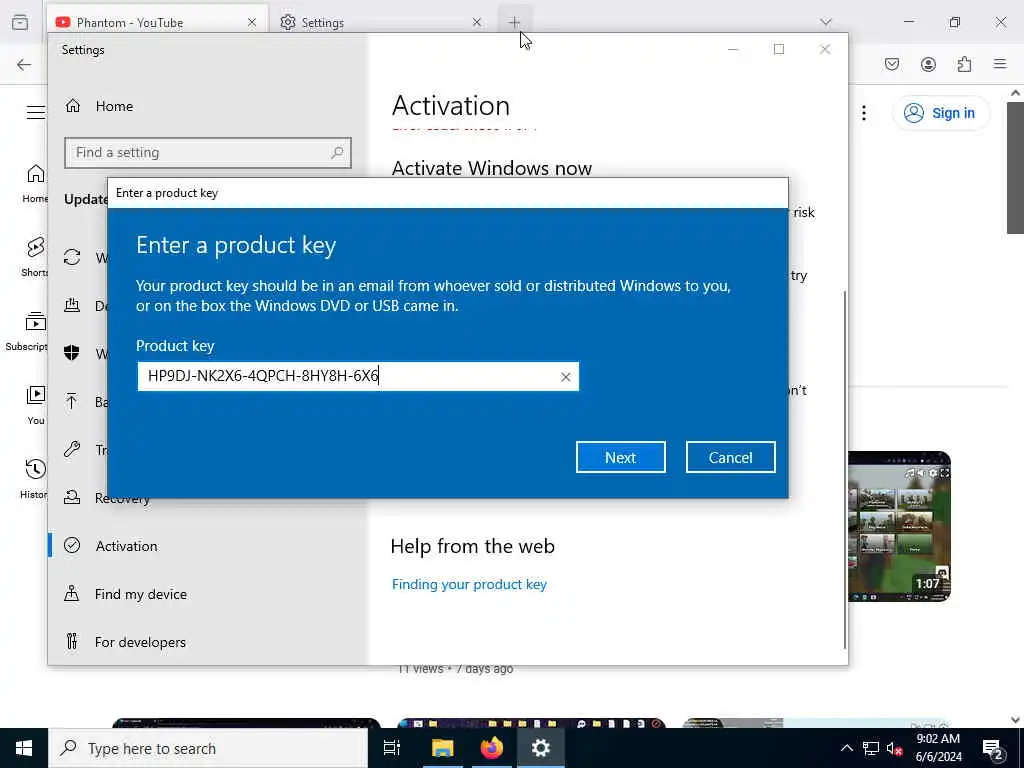The width and height of the screenshot is (1024, 768).
Task: Open Firefox application hamburger menu
Action: (1000, 64)
